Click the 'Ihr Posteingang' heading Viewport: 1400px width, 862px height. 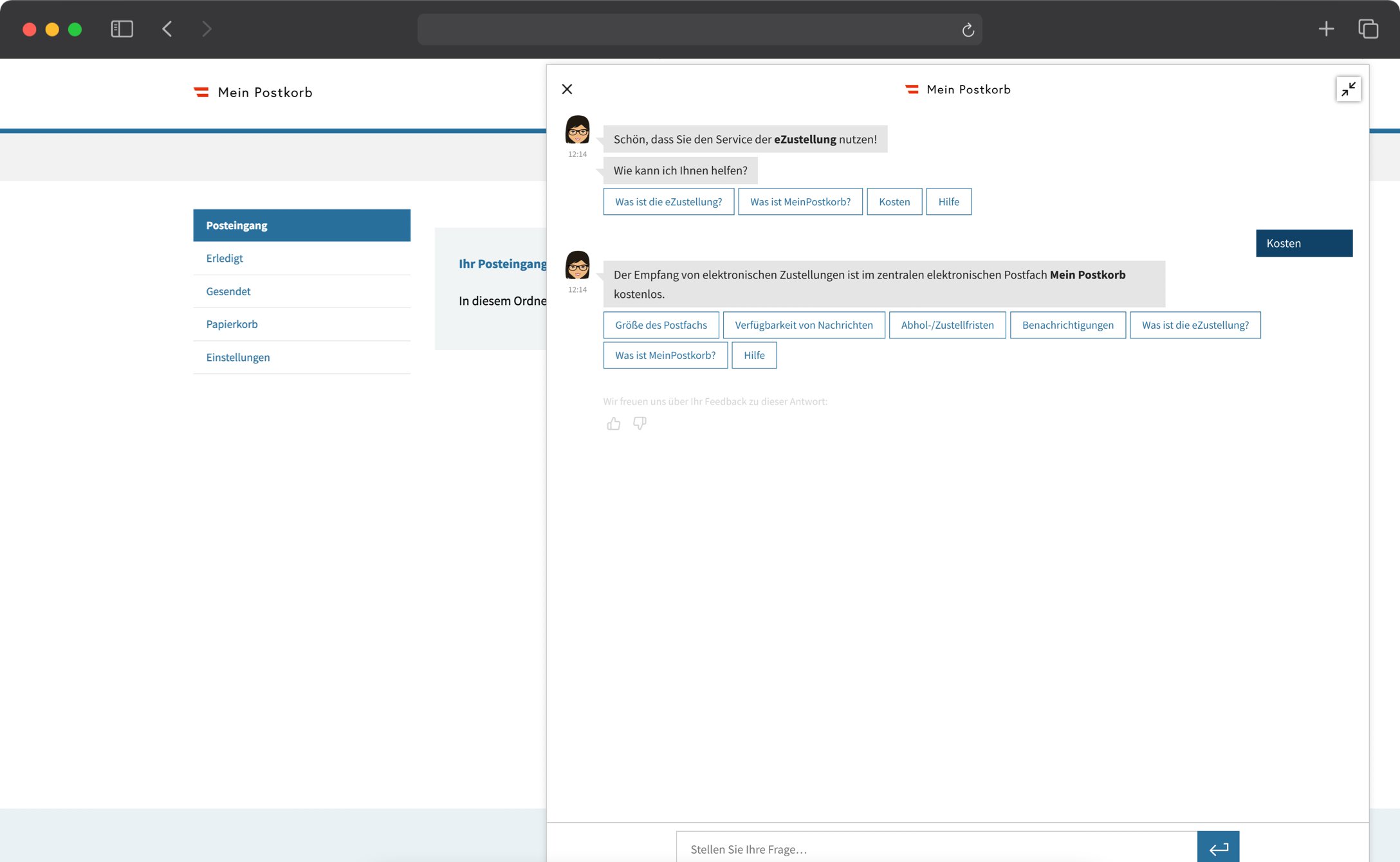coord(502,264)
